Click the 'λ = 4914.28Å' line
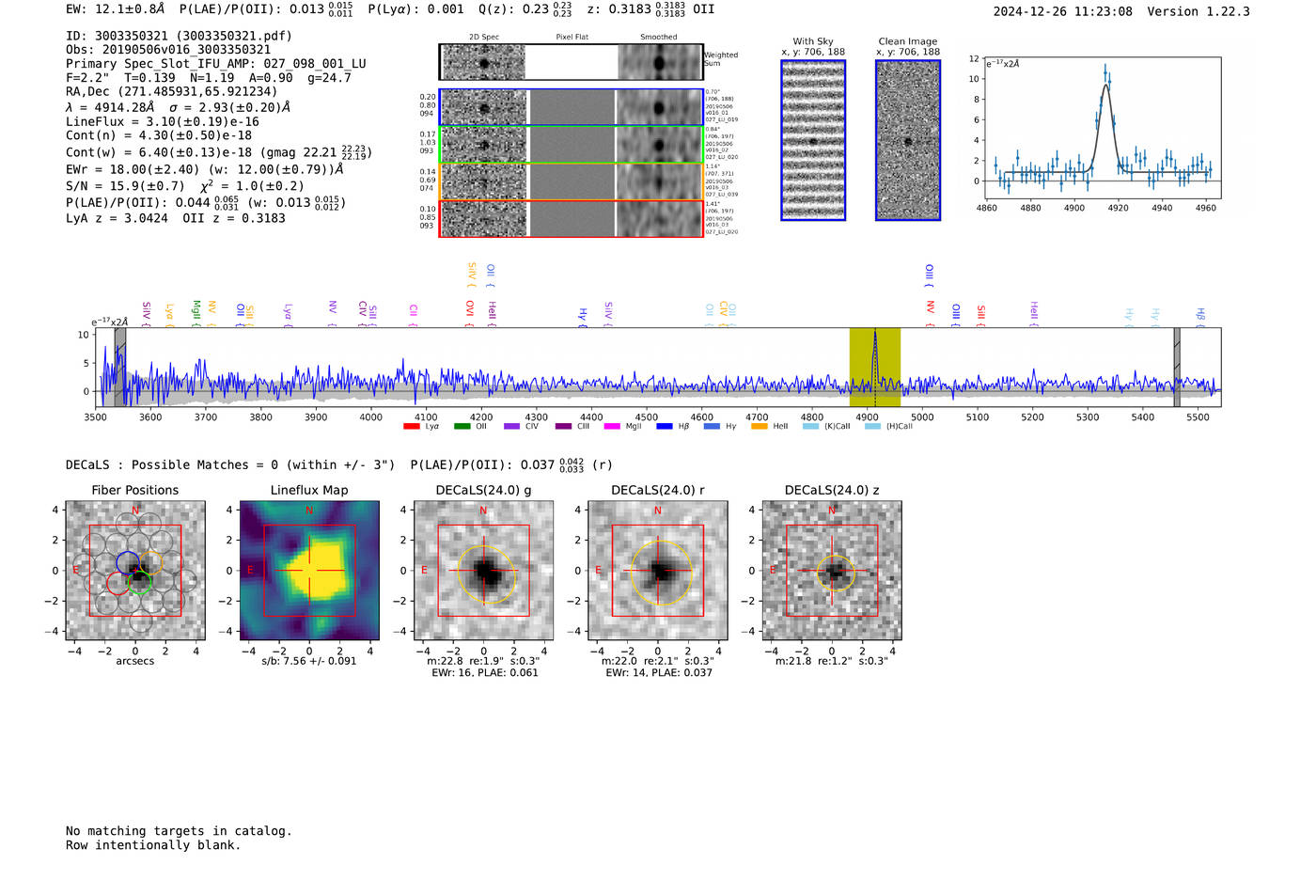The height and width of the screenshot is (896, 1316). coord(179,107)
